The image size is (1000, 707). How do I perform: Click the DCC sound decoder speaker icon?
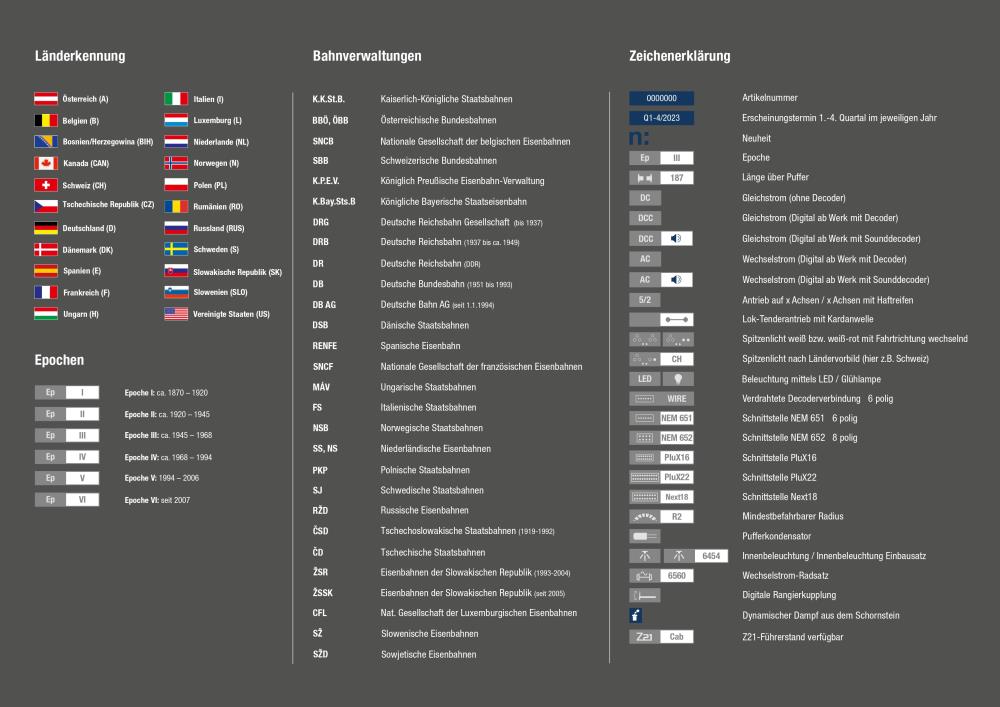tap(677, 239)
